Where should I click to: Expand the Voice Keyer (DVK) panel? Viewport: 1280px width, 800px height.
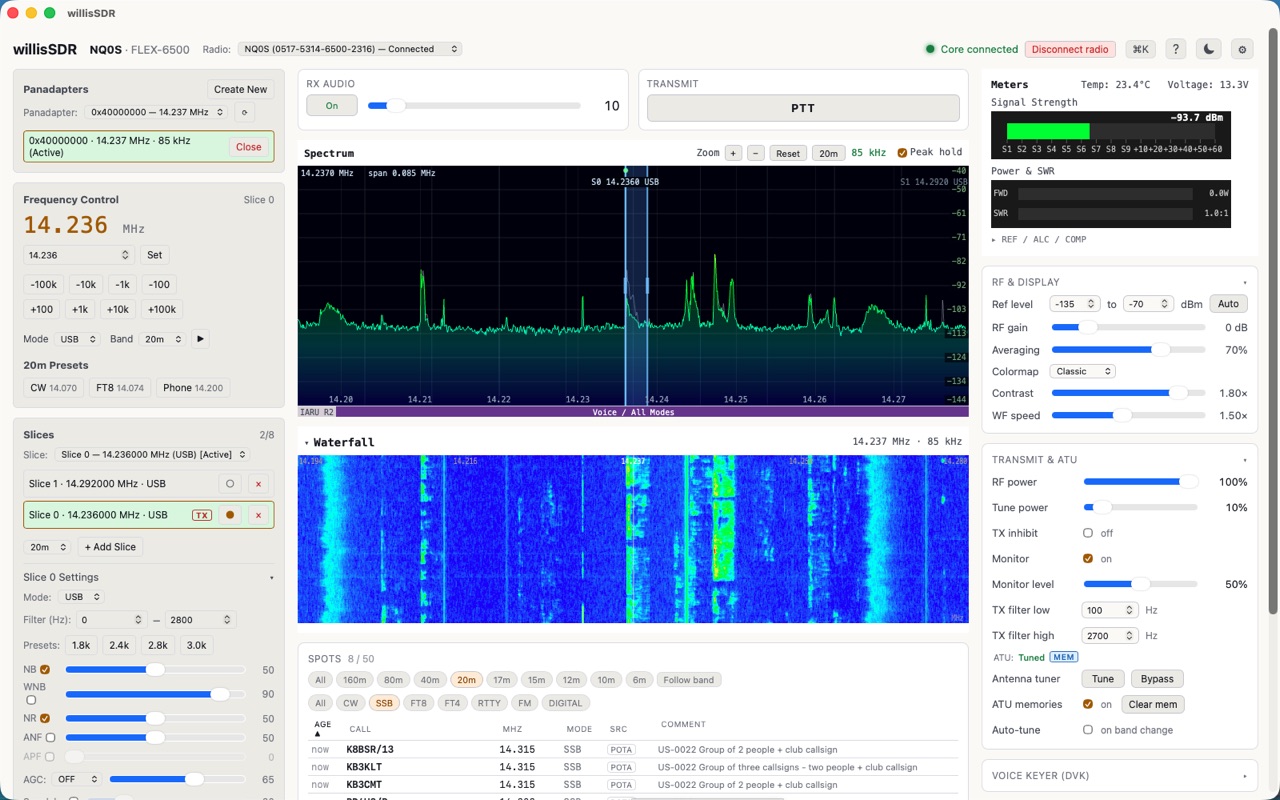click(1120, 775)
